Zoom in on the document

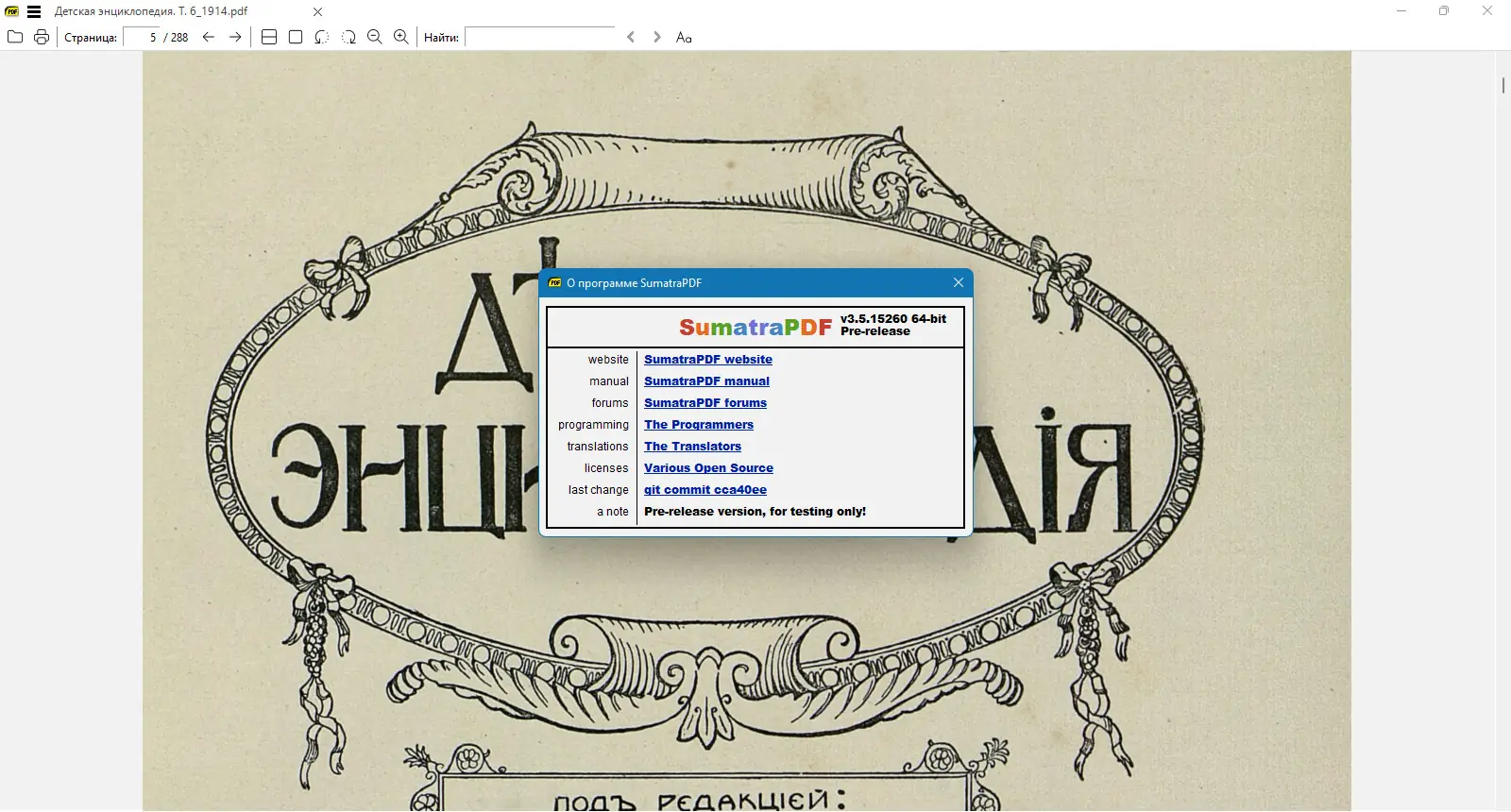[x=401, y=37]
